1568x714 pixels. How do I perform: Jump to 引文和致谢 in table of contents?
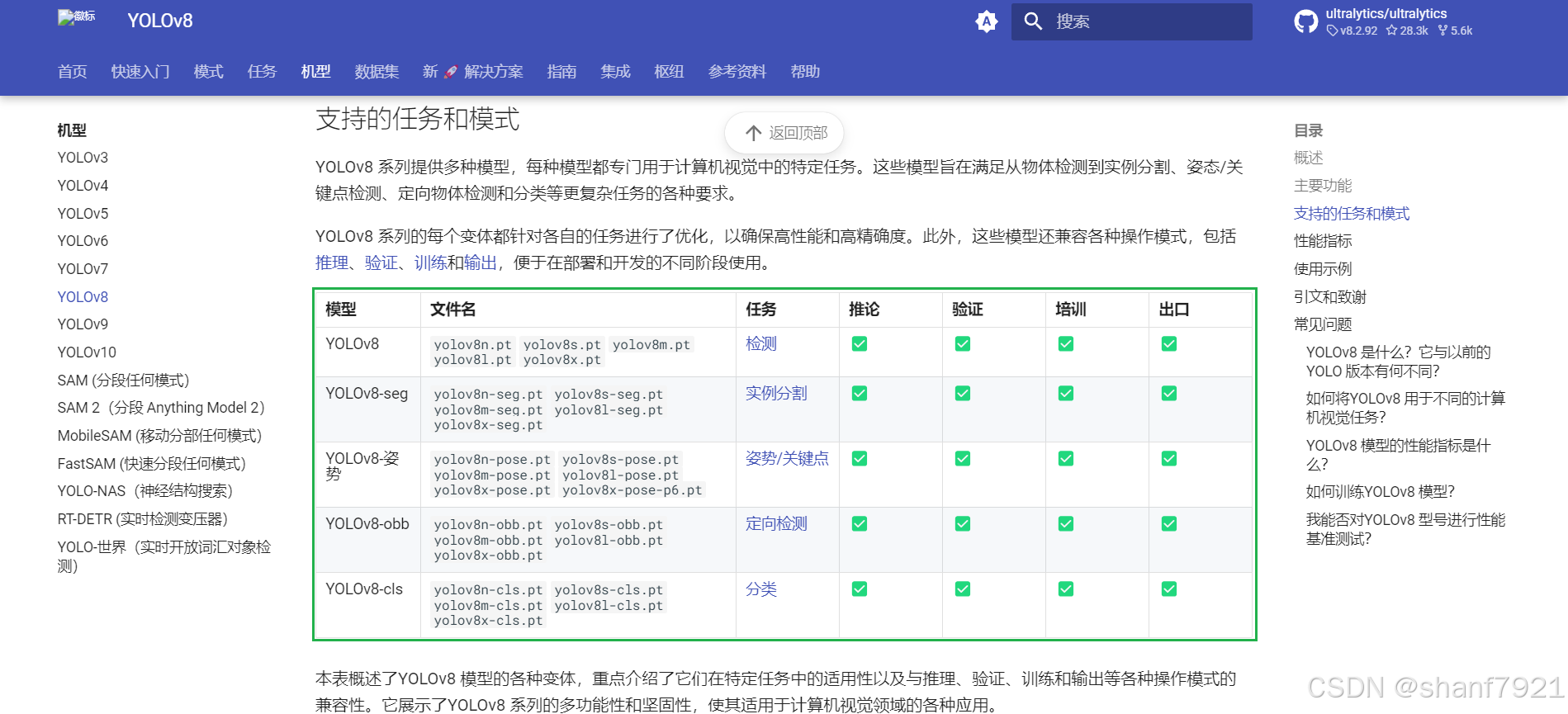(1330, 297)
